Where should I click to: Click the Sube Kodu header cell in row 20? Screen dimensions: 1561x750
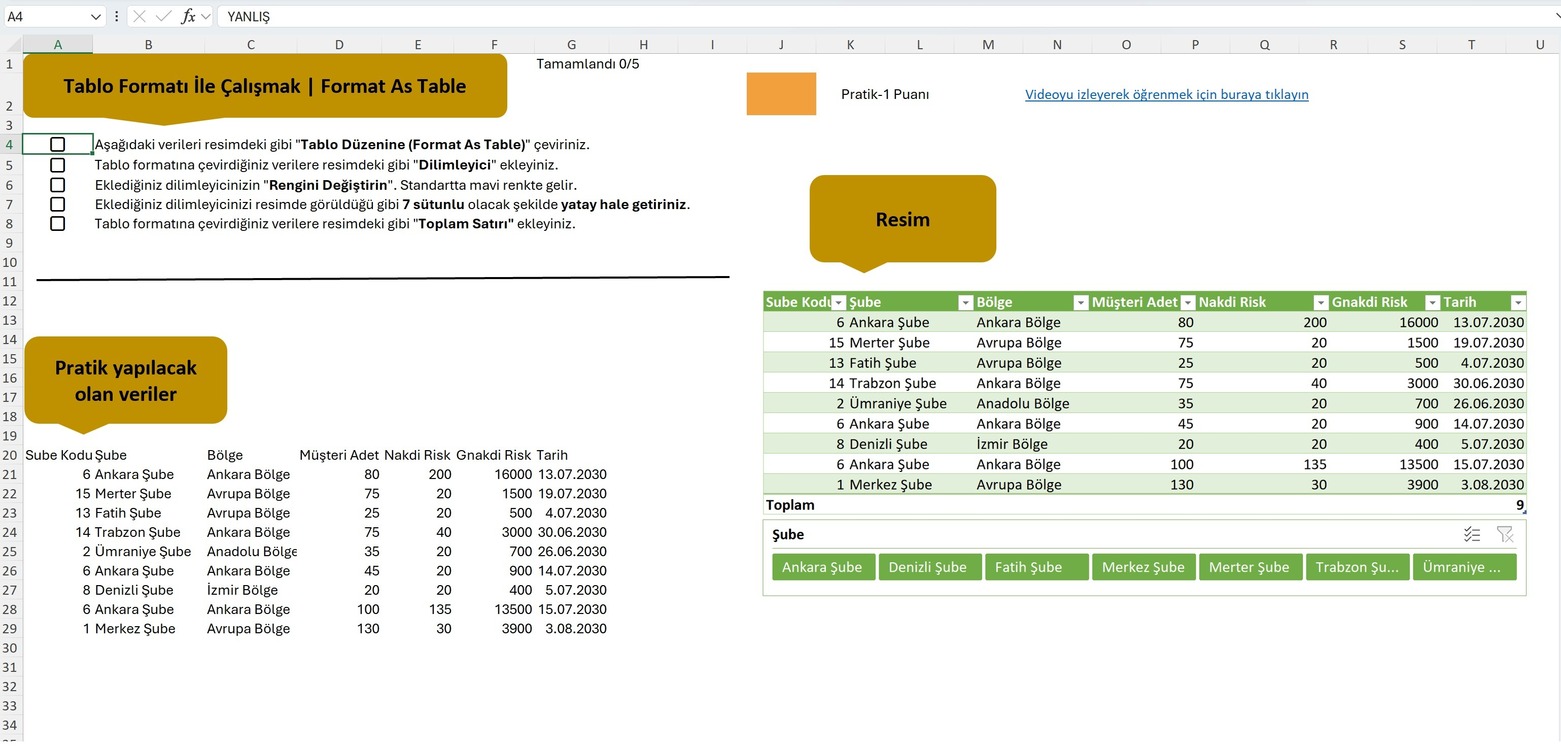pos(58,455)
